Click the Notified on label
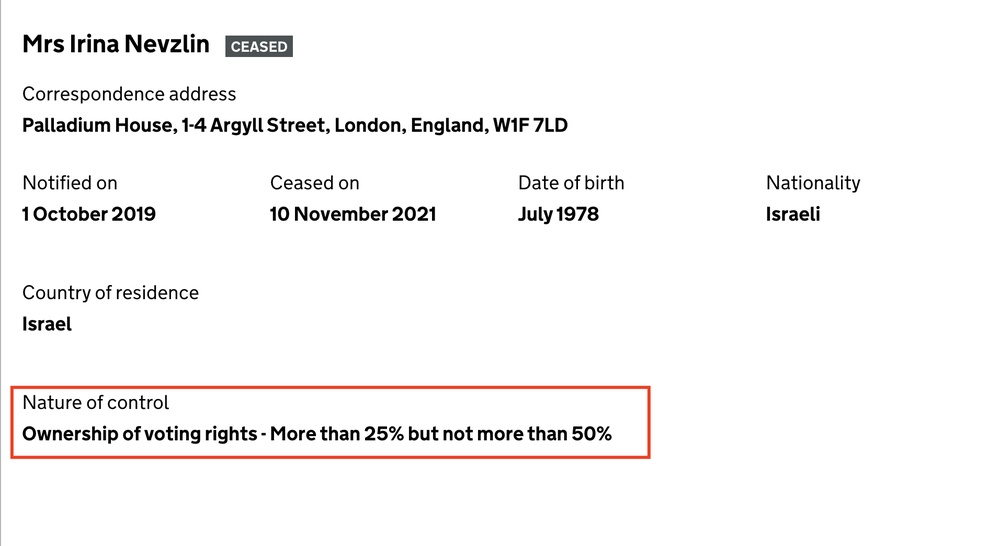 (70, 183)
